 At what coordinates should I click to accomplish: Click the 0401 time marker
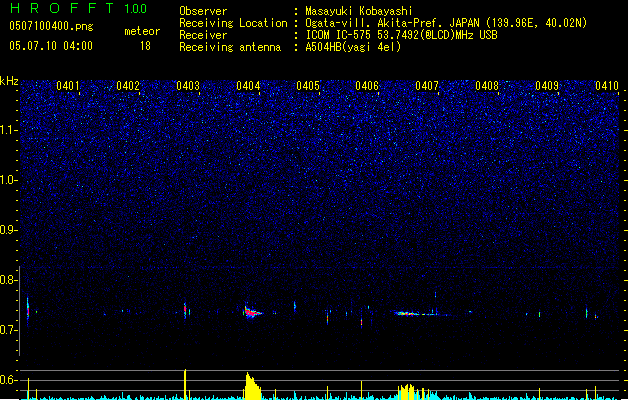tap(68, 86)
